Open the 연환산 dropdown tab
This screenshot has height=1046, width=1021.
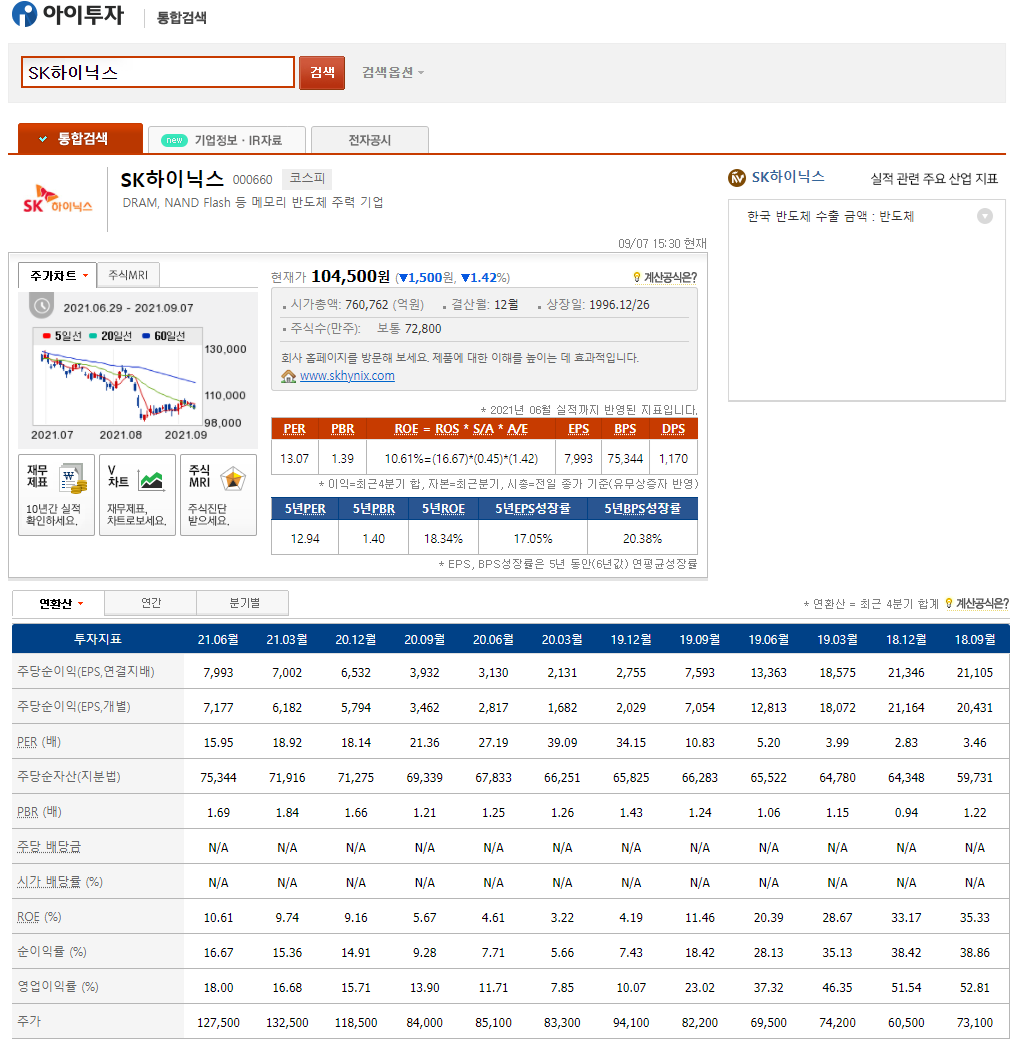[x=59, y=604]
